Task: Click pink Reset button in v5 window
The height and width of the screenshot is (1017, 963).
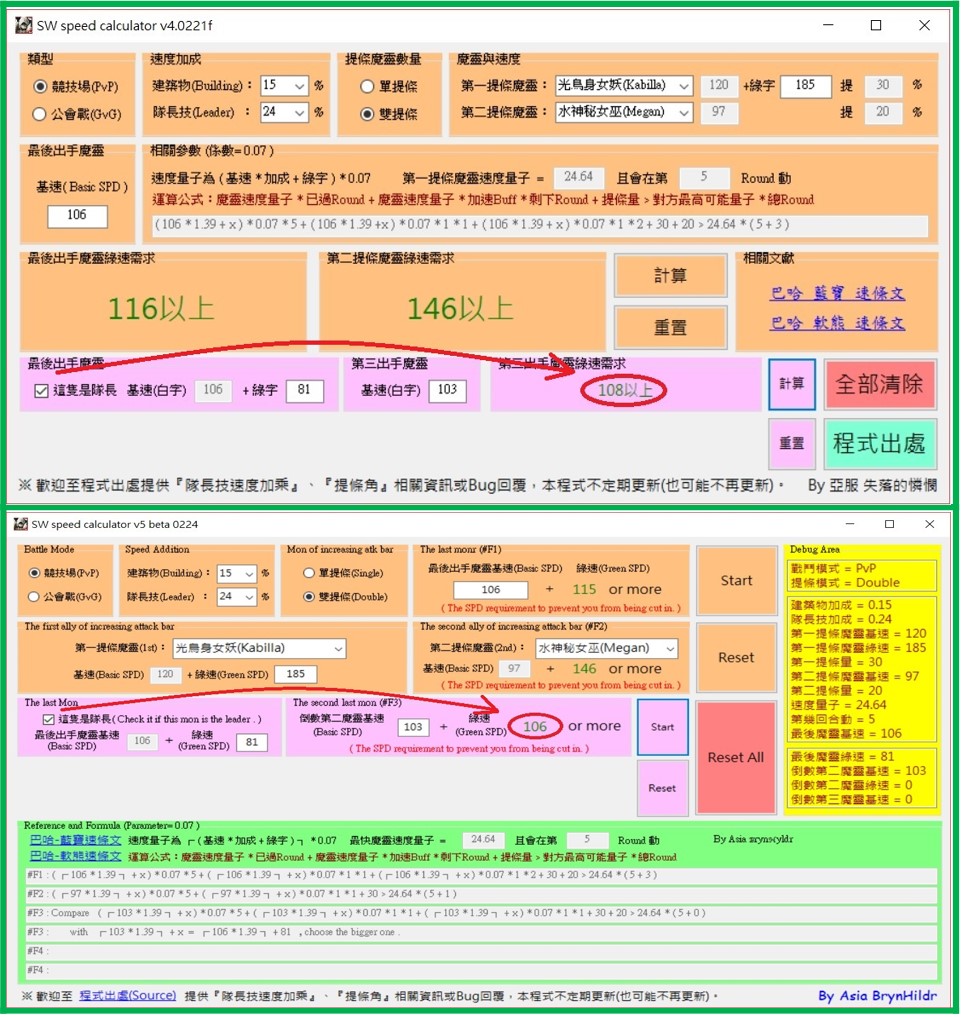Action: 662,788
